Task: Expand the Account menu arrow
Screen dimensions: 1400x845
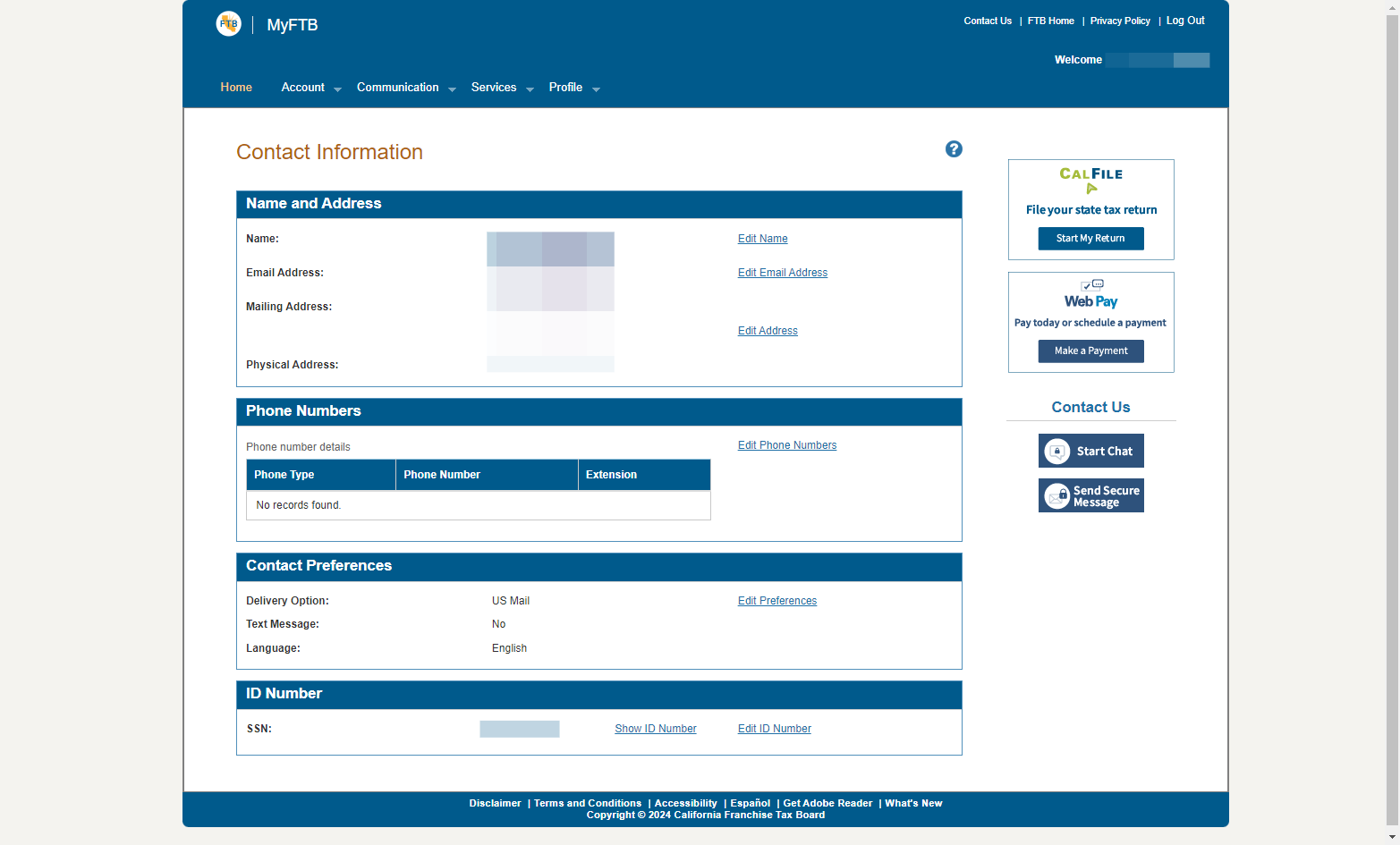Action: pos(337,89)
